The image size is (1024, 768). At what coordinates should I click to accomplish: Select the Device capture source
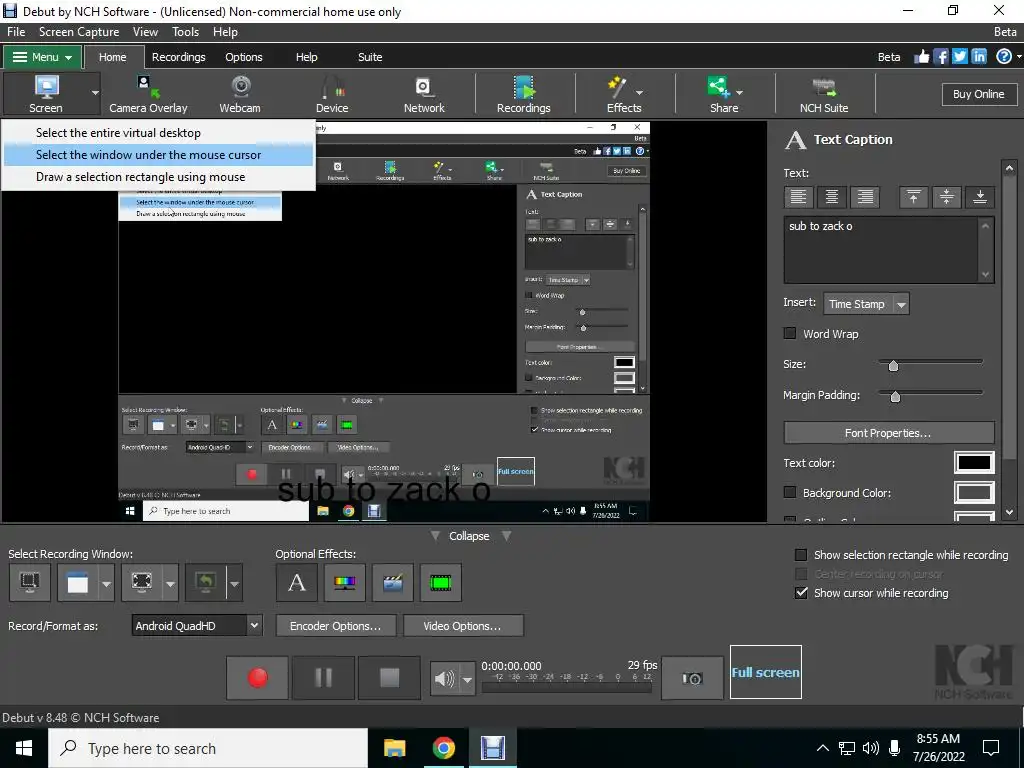(332, 94)
